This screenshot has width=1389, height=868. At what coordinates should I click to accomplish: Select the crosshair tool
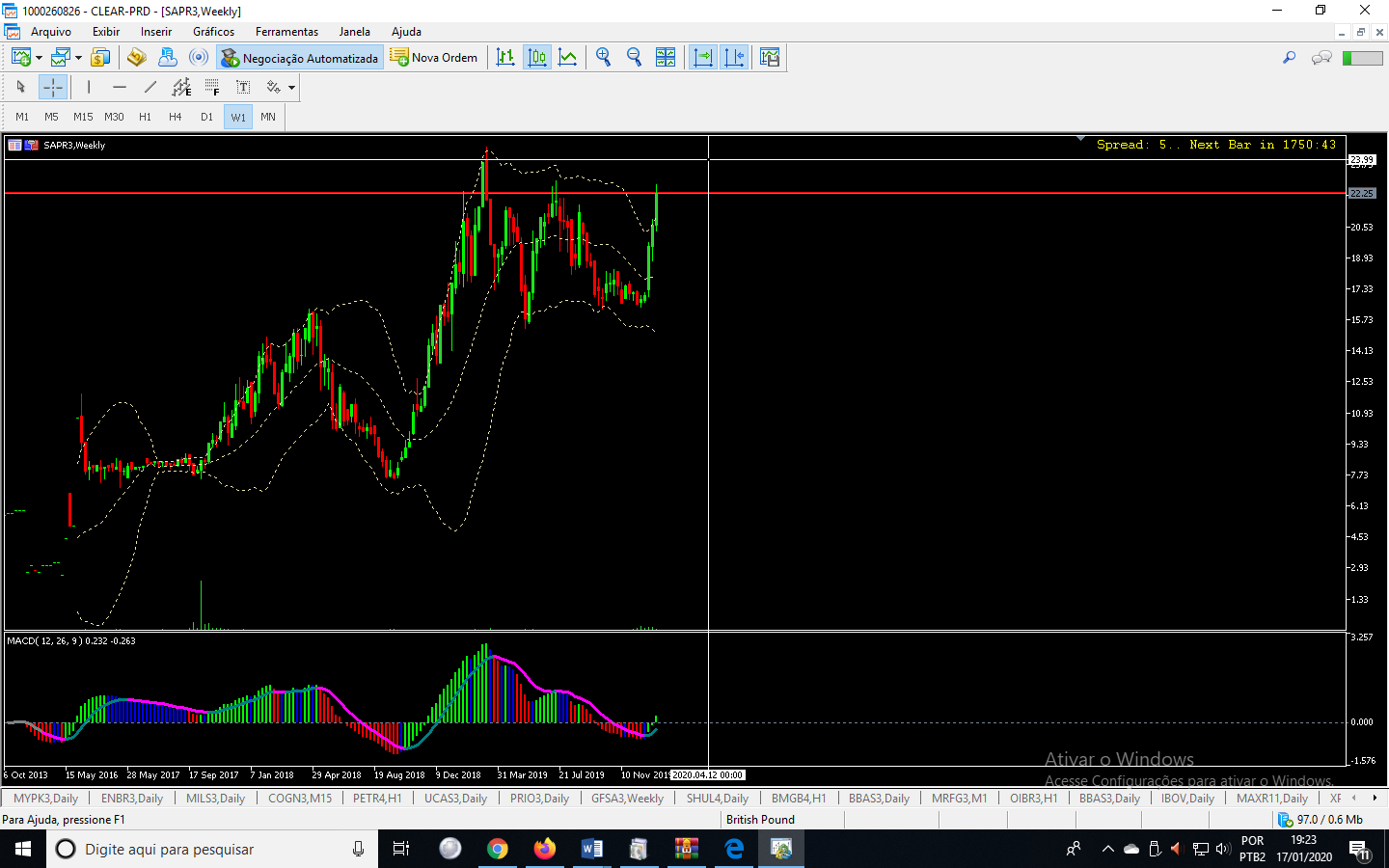[x=53, y=87]
